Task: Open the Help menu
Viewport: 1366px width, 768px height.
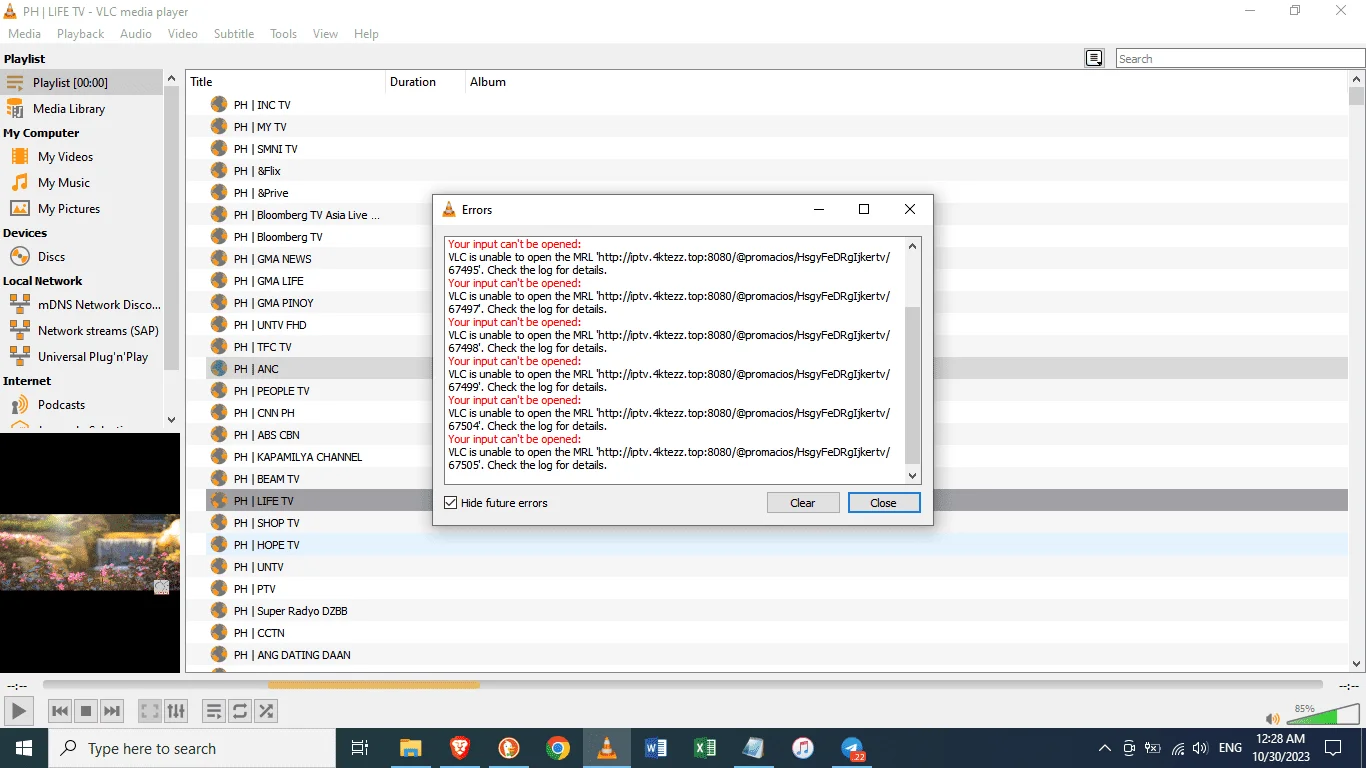Action: pyautogui.click(x=366, y=34)
